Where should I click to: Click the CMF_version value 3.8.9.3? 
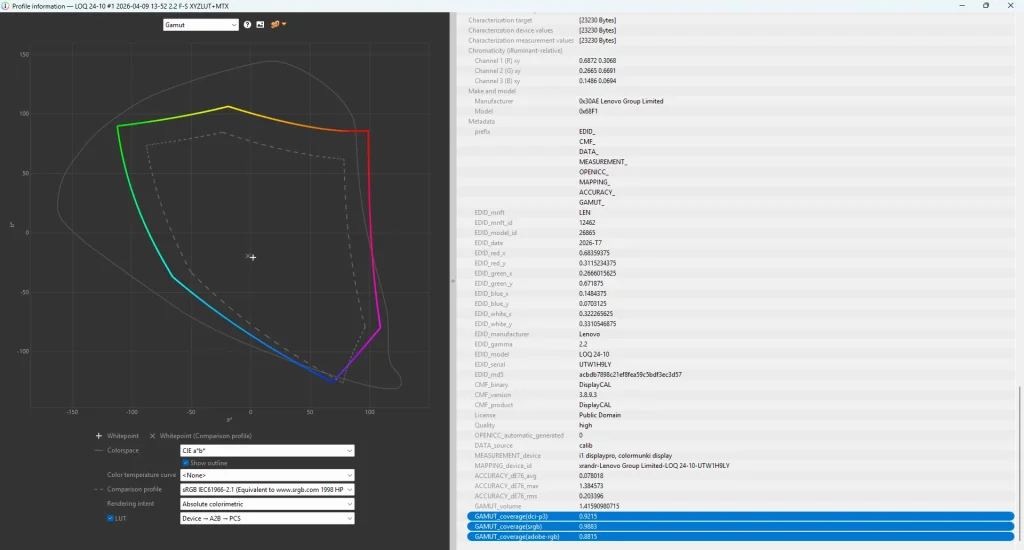pos(588,395)
